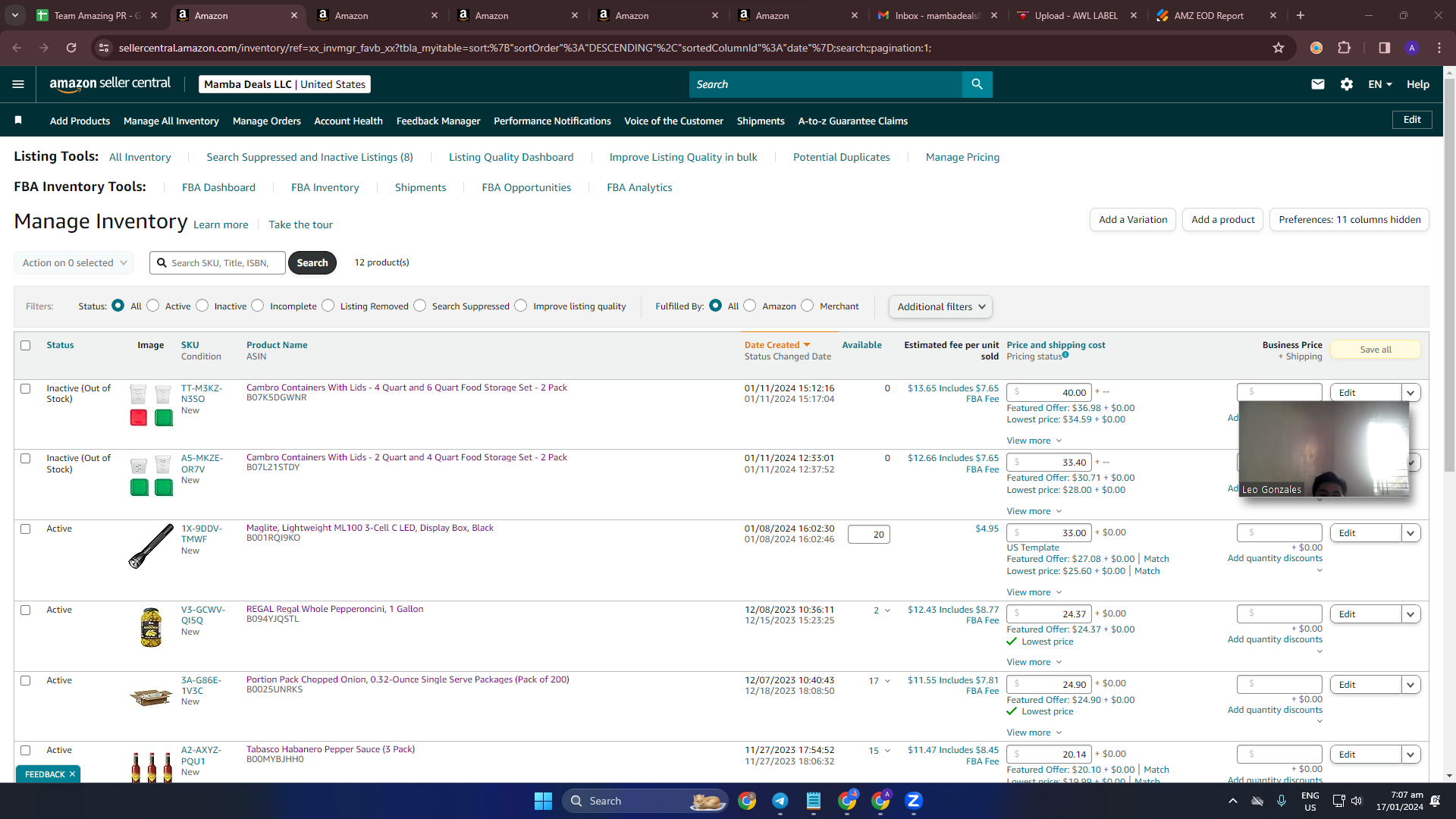Screen dimensions: 1456x819
Task: Click the REGAL Pepperoncini product thumbnail
Action: coord(151,627)
